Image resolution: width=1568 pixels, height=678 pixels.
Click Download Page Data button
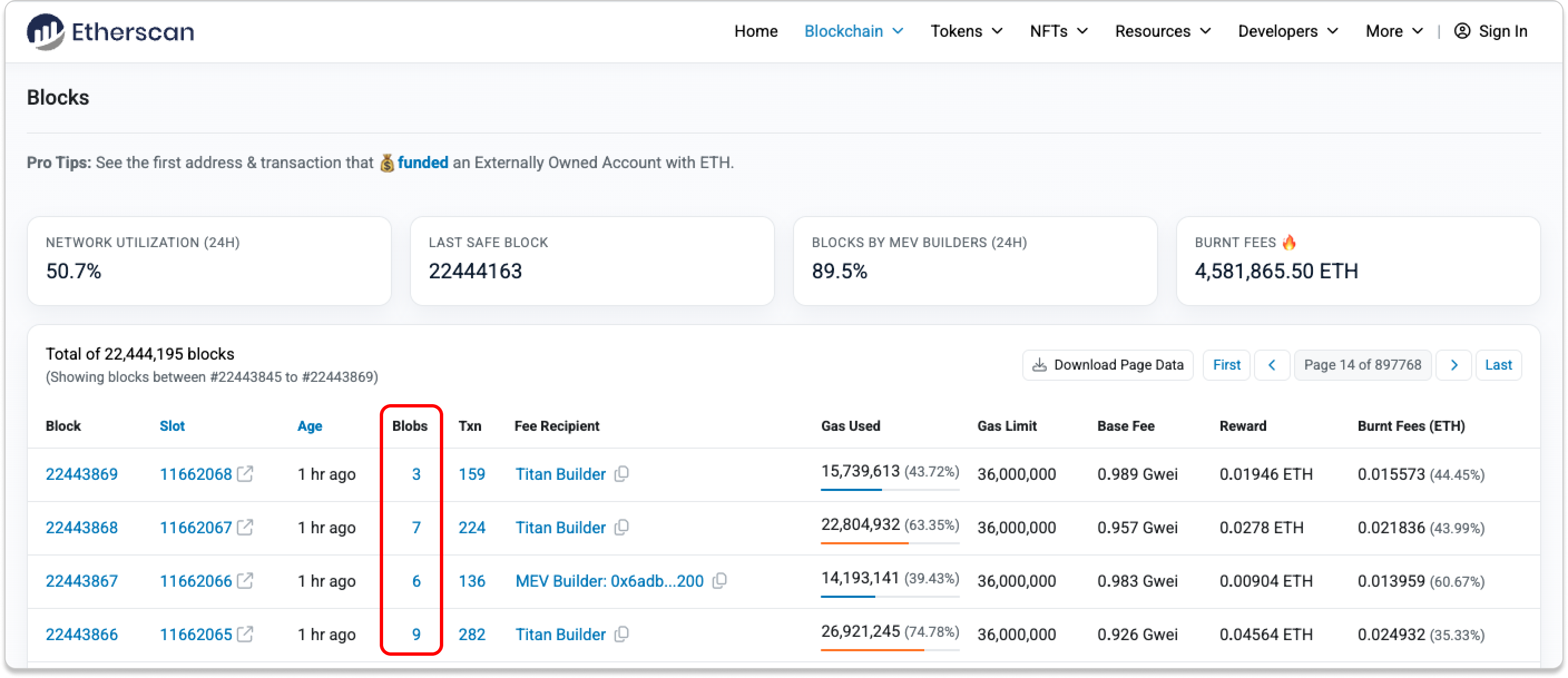(x=1108, y=365)
